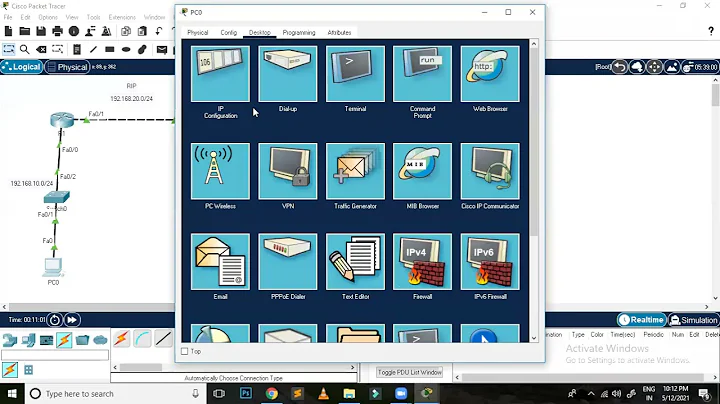Viewport: 720px width, 404px height.
Task: Open the Tools menu
Action: [93, 17]
